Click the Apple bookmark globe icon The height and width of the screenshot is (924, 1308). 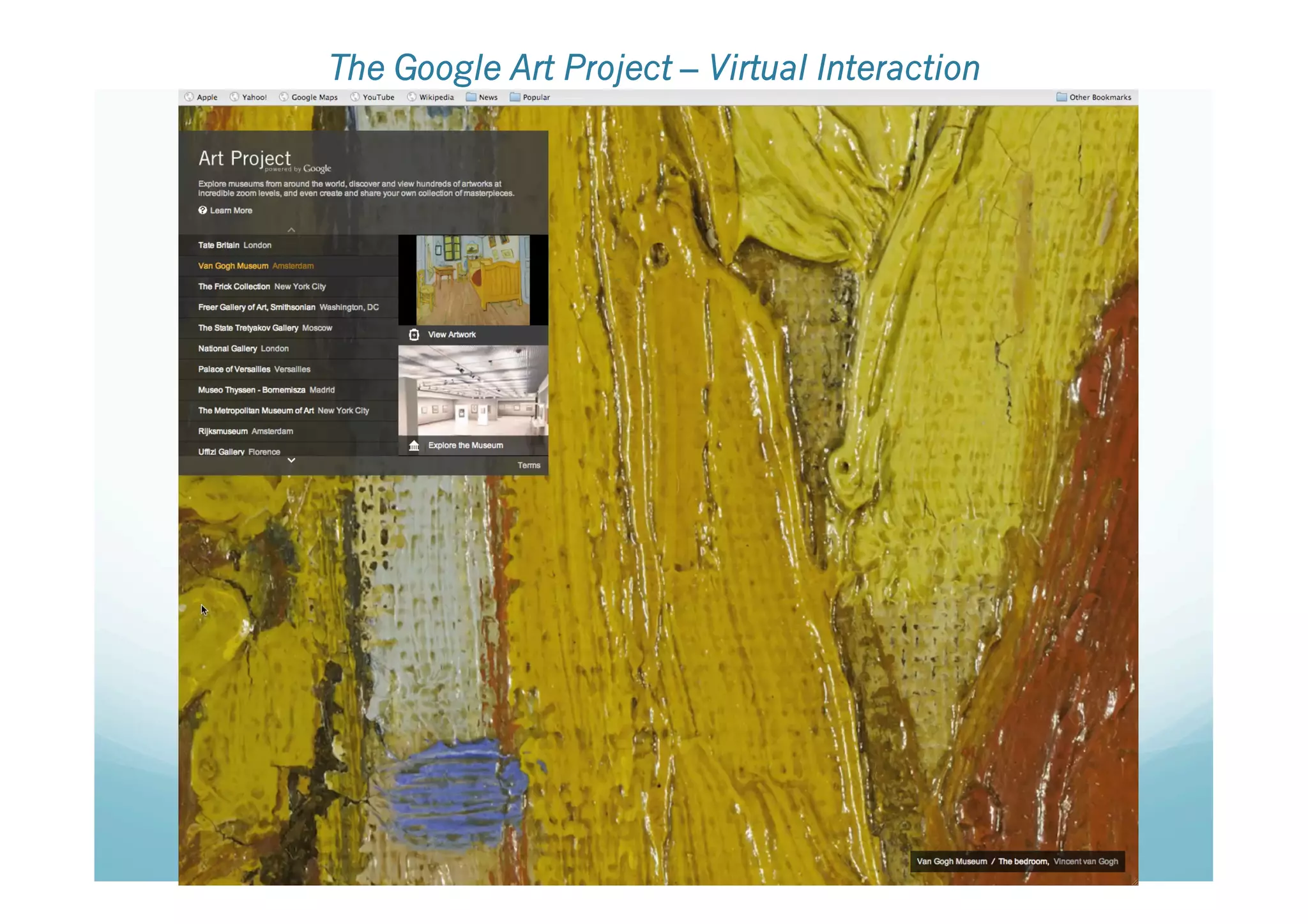tap(189, 97)
